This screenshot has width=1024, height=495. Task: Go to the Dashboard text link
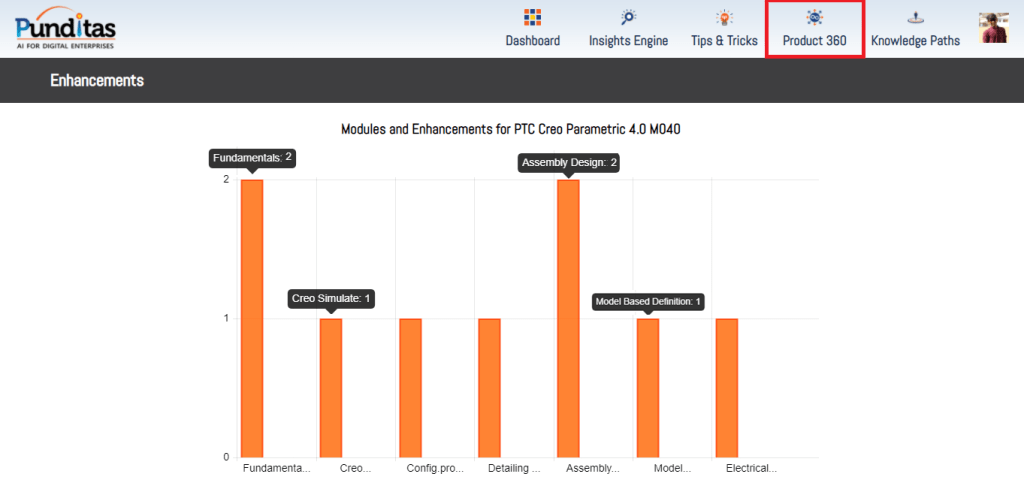tap(532, 41)
